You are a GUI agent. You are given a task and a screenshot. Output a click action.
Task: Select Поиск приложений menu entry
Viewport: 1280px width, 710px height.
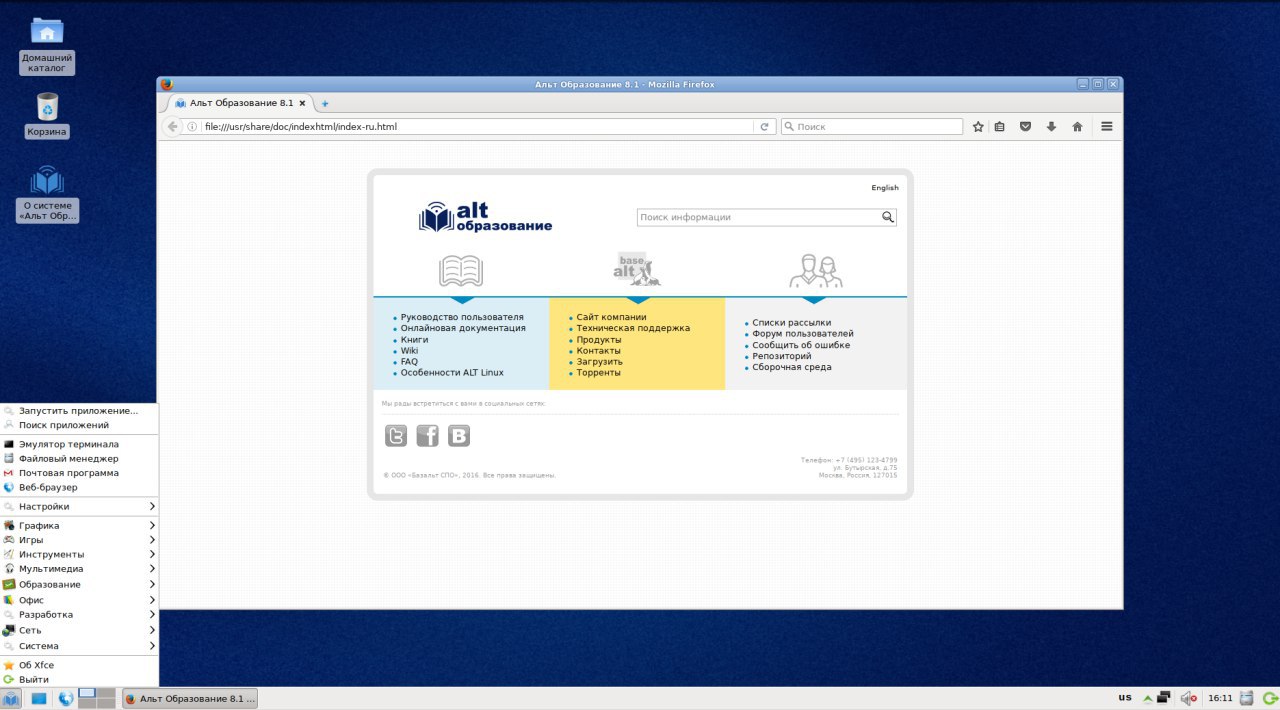coord(79,425)
